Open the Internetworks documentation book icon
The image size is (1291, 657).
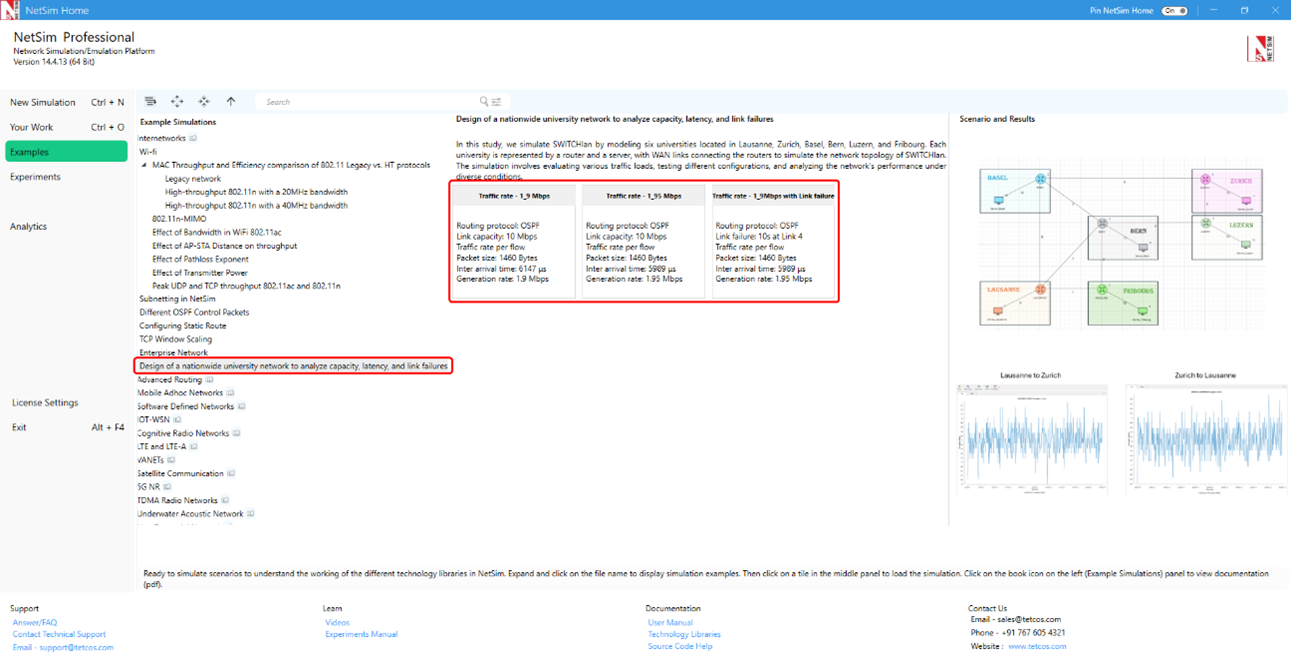(x=193, y=138)
